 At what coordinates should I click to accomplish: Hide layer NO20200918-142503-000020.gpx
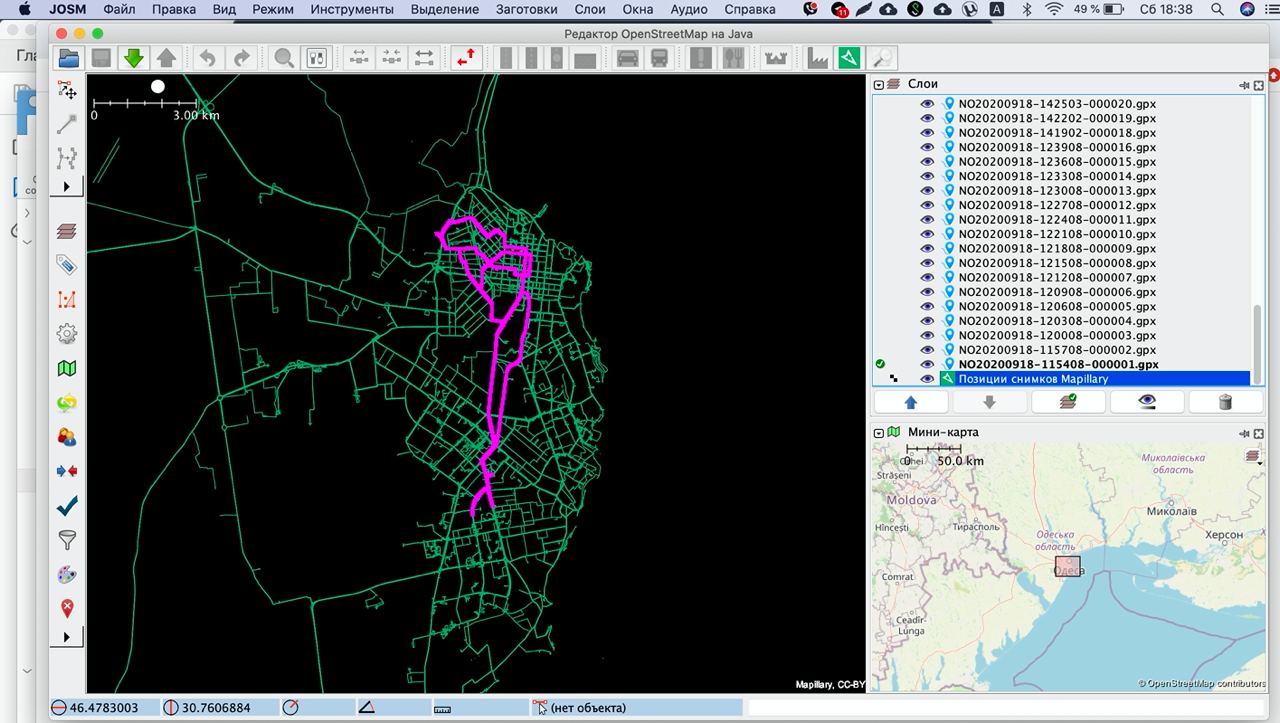point(927,103)
